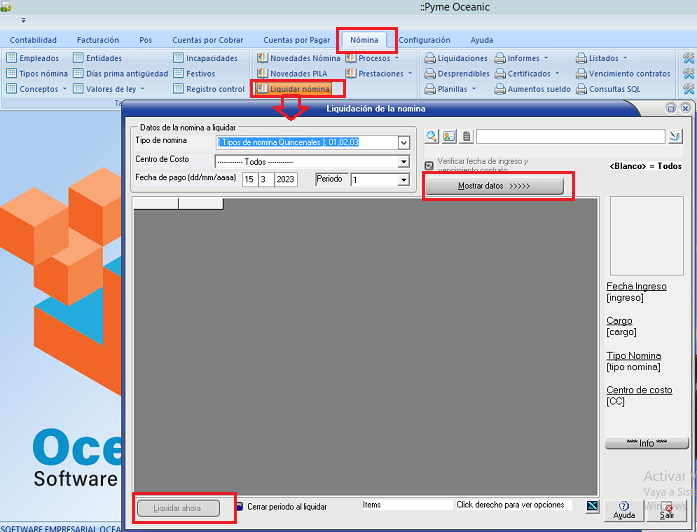The height and width of the screenshot is (532, 697).
Task: Expand the Periodo dropdown
Action: coord(404,180)
